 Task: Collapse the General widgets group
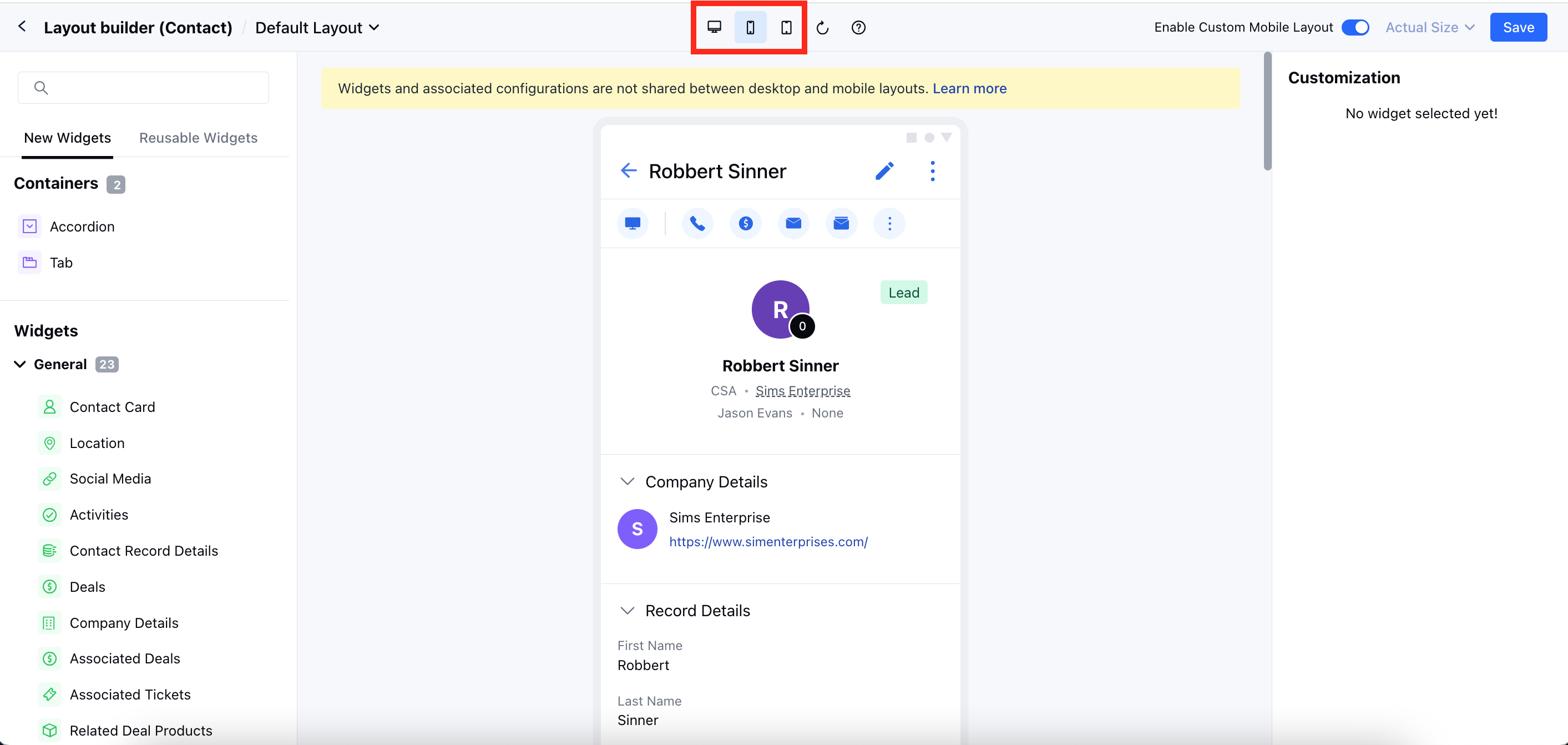click(20, 364)
